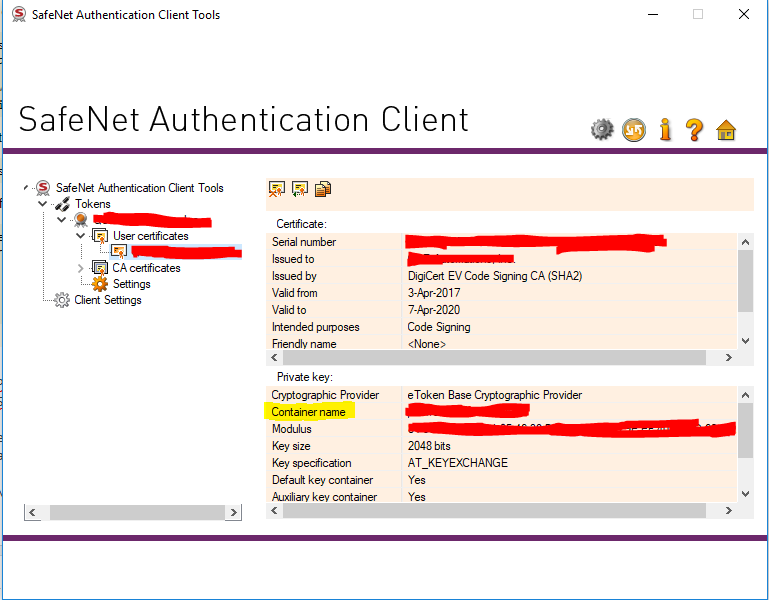
Task: Click the Client Settings gear icon
Action: [x=62, y=300]
